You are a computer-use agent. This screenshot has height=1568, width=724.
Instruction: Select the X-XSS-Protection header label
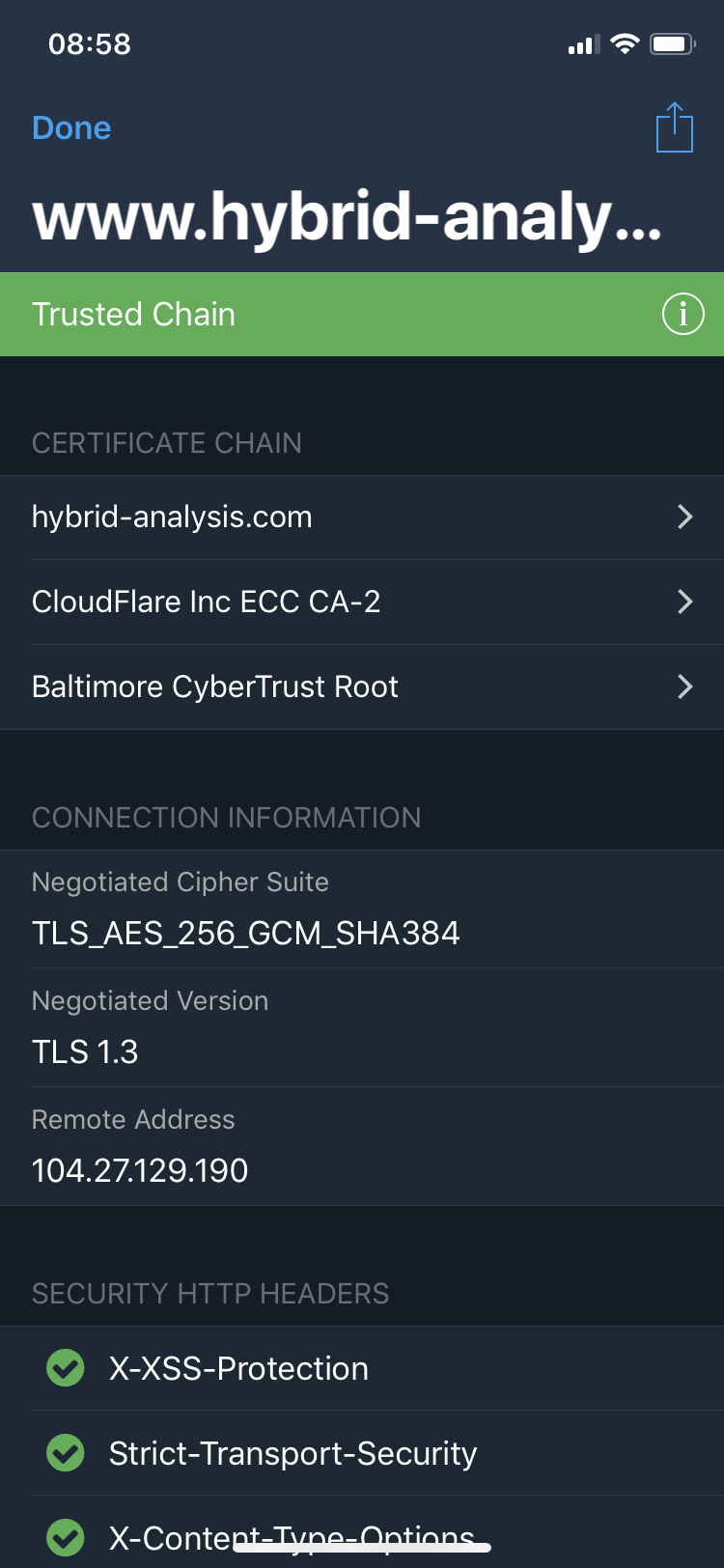point(238,1368)
